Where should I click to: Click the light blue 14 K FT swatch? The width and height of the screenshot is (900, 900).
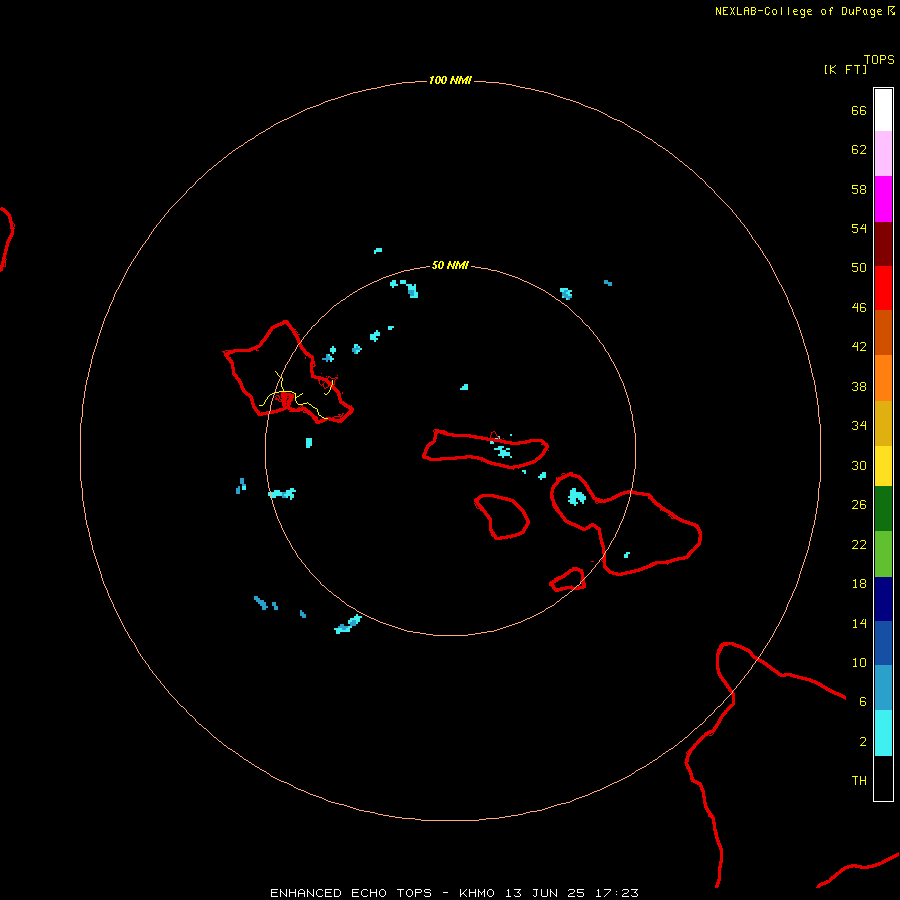tap(883, 688)
